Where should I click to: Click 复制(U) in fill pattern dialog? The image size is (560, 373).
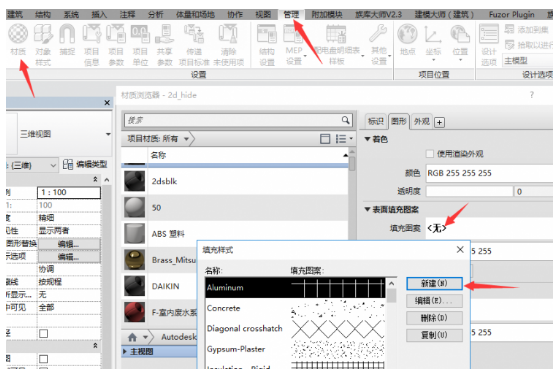434,335
